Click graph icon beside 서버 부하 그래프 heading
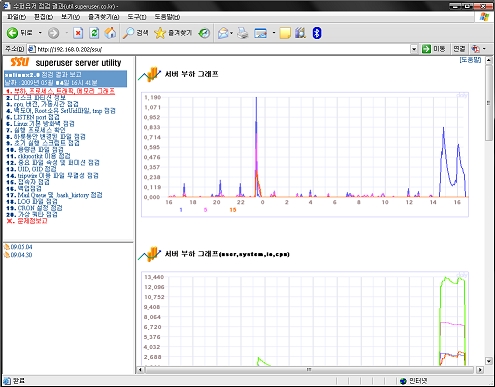This screenshot has height=387, width=495. click(150, 74)
